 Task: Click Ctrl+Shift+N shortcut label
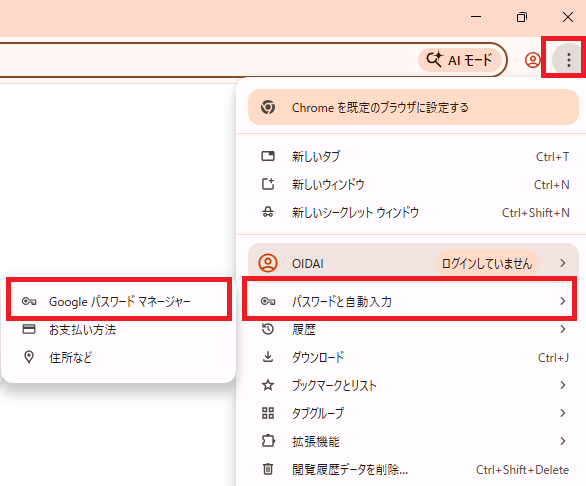pos(536,213)
